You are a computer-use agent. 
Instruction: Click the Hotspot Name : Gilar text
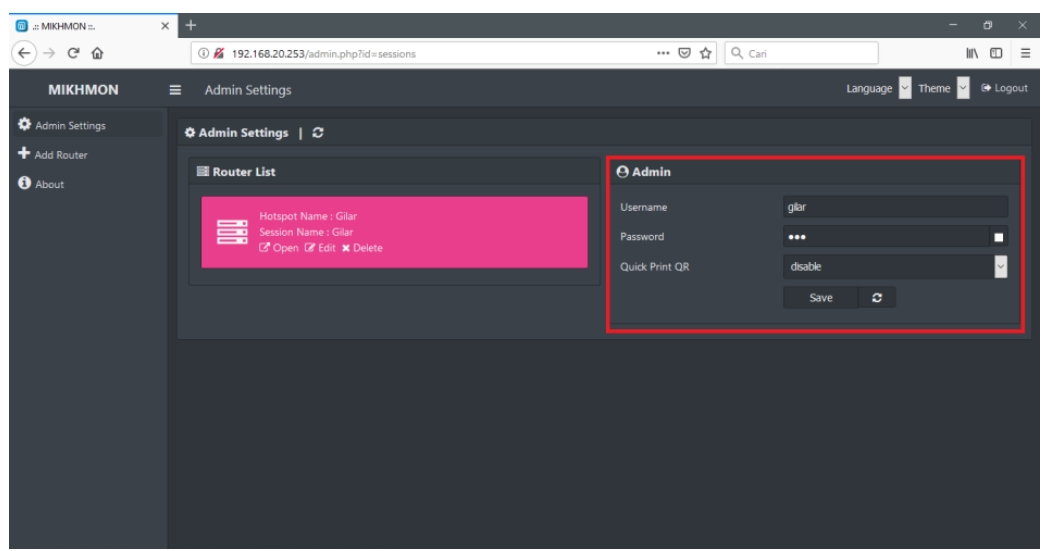coord(308,216)
